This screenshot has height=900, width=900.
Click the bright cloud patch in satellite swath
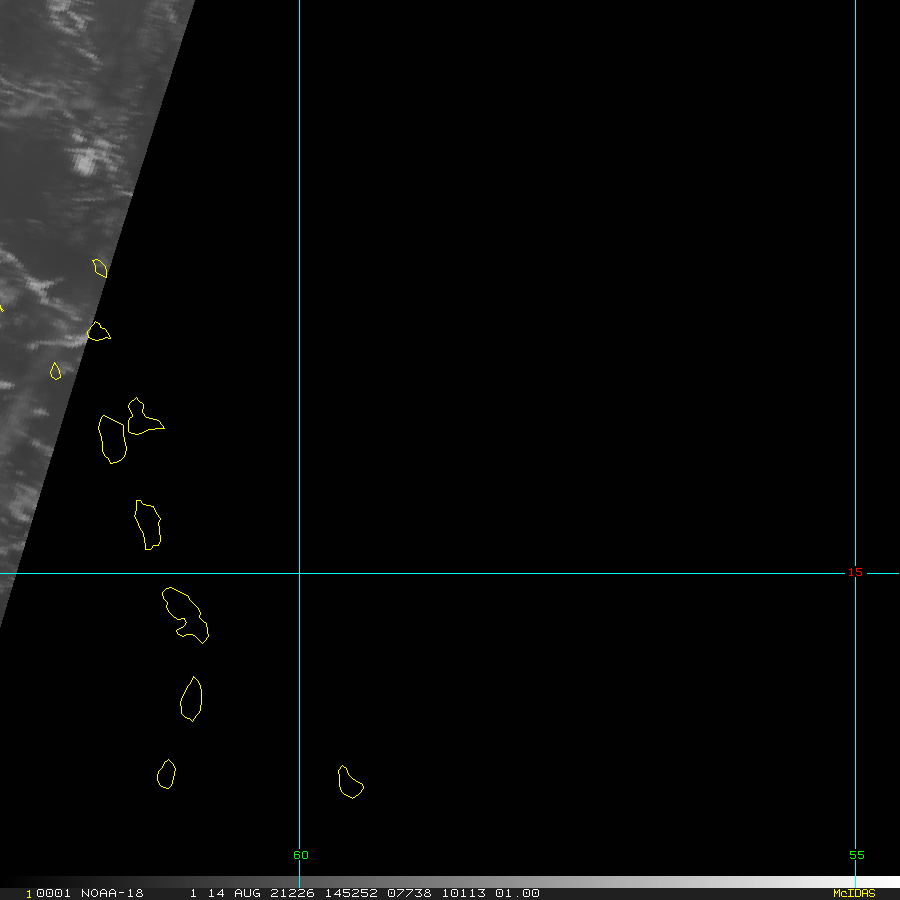coord(90,158)
